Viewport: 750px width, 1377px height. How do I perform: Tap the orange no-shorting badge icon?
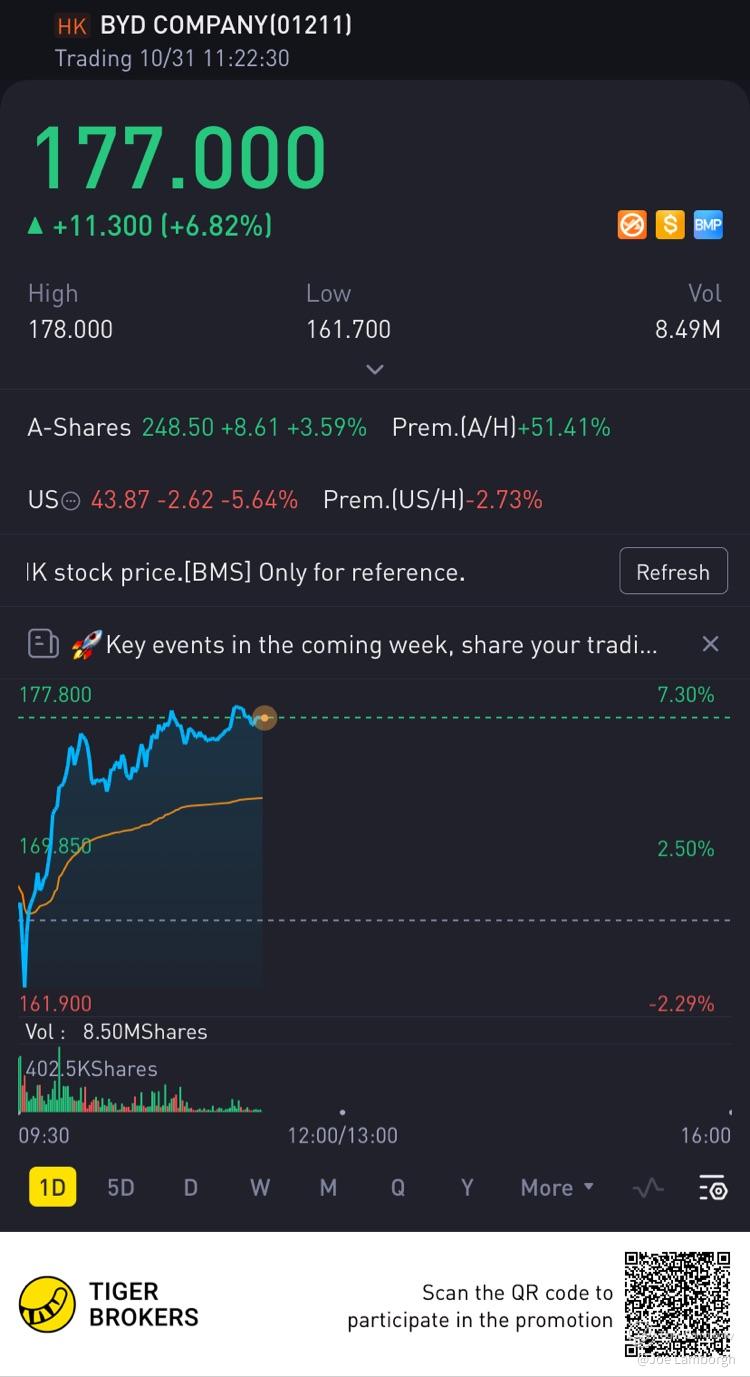tap(632, 225)
